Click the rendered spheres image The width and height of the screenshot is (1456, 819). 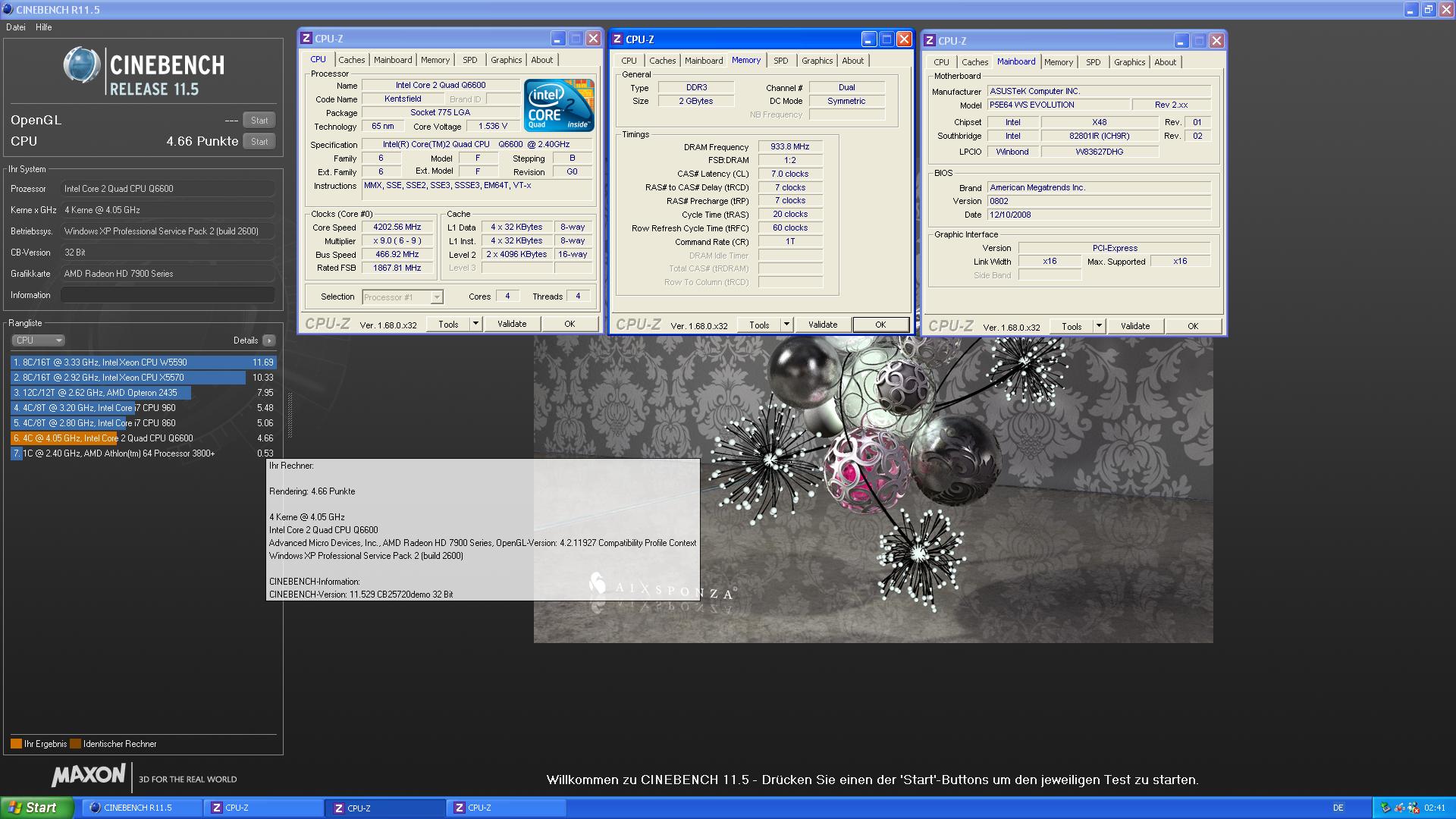tap(873, 490)
